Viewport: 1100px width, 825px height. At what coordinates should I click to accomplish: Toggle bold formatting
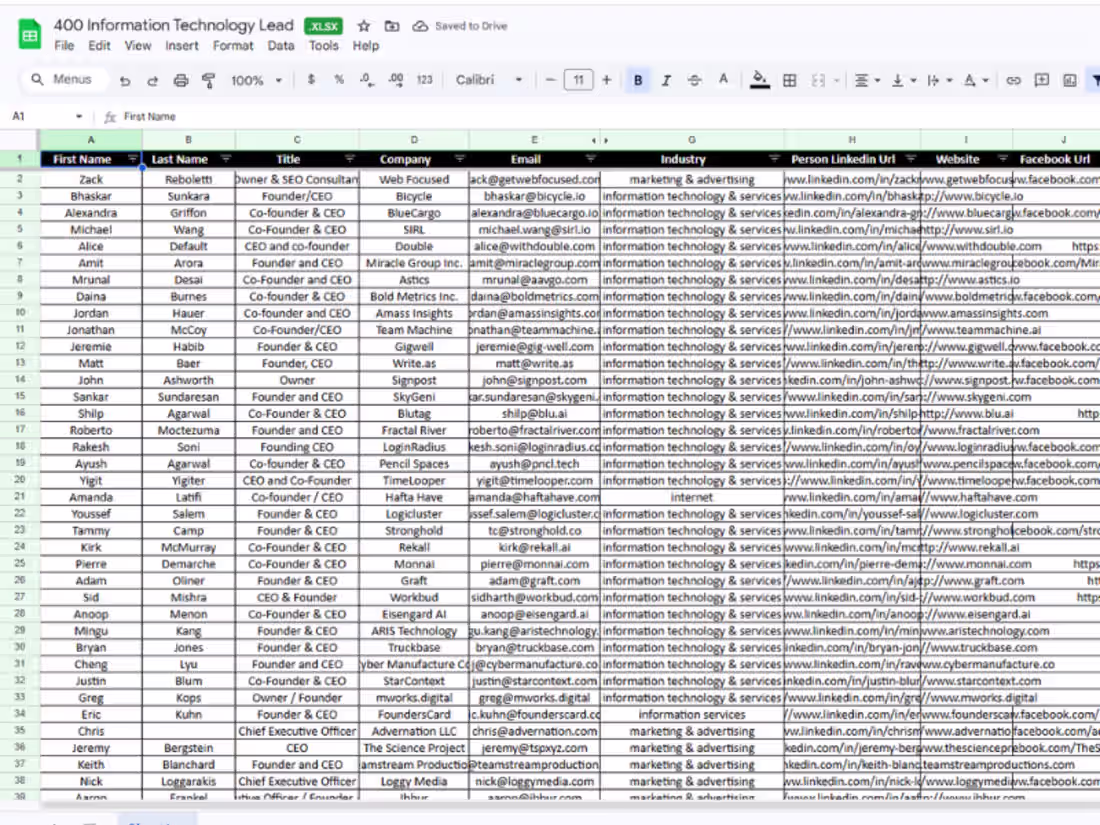point(638,80)
